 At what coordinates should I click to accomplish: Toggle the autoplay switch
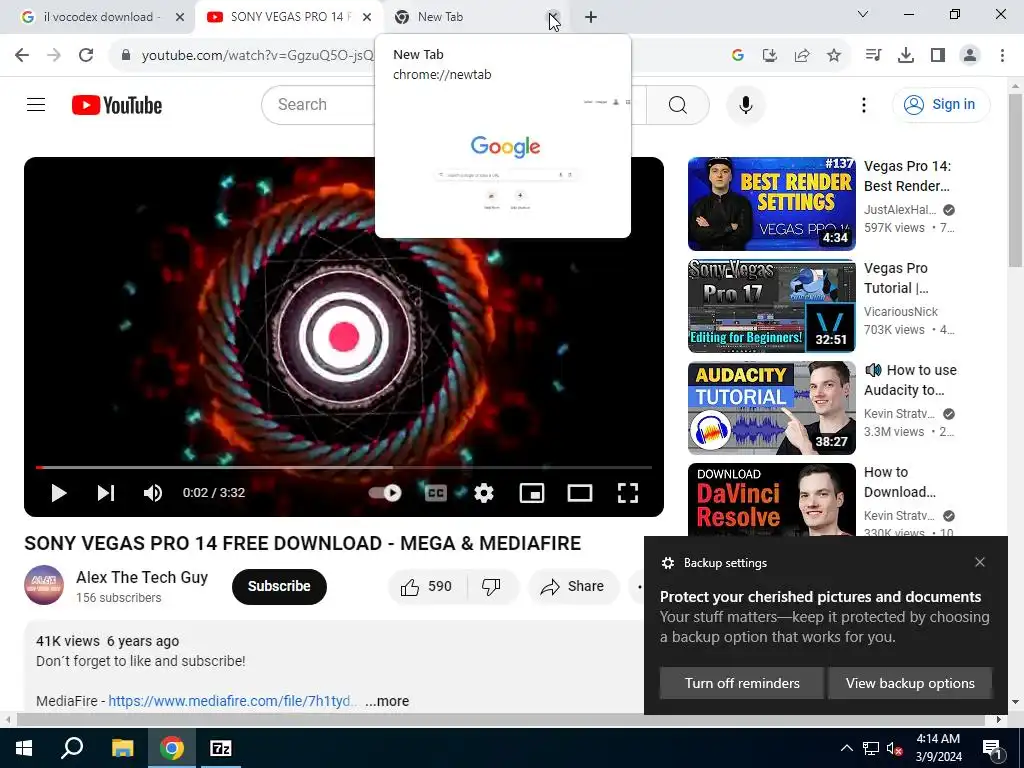385,493
